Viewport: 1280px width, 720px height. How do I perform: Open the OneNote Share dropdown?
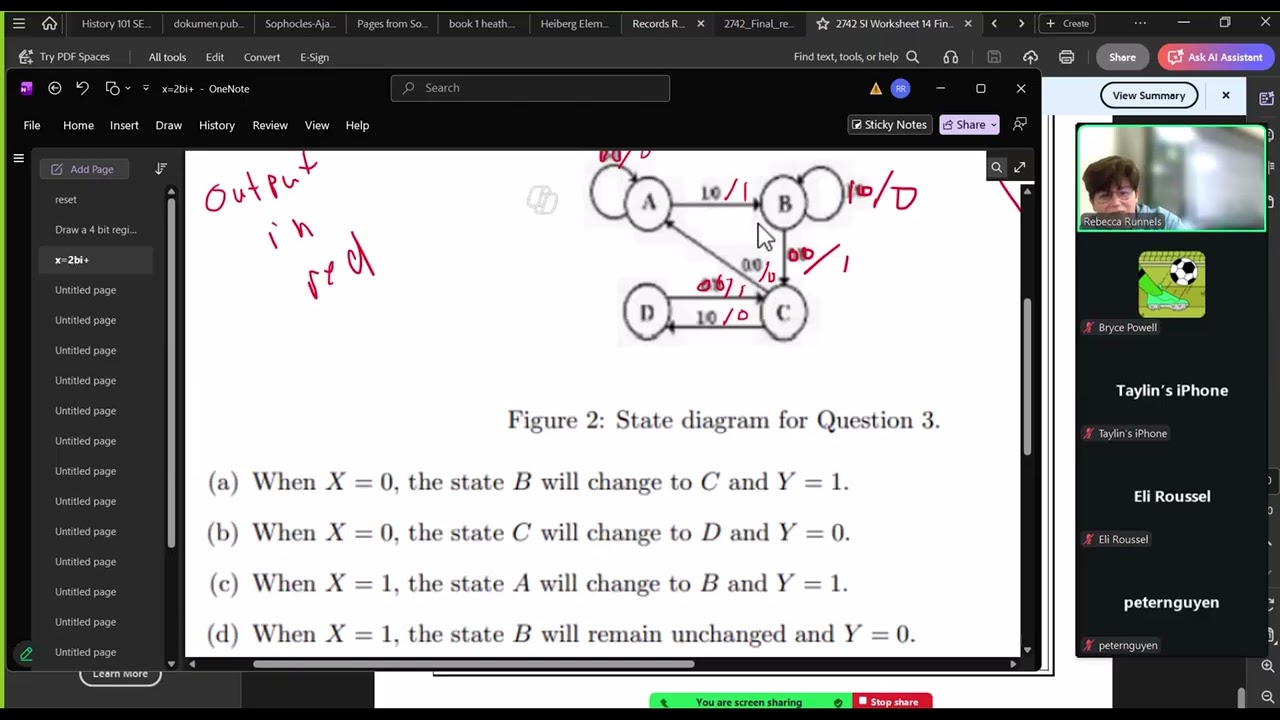tap(970, 125)
